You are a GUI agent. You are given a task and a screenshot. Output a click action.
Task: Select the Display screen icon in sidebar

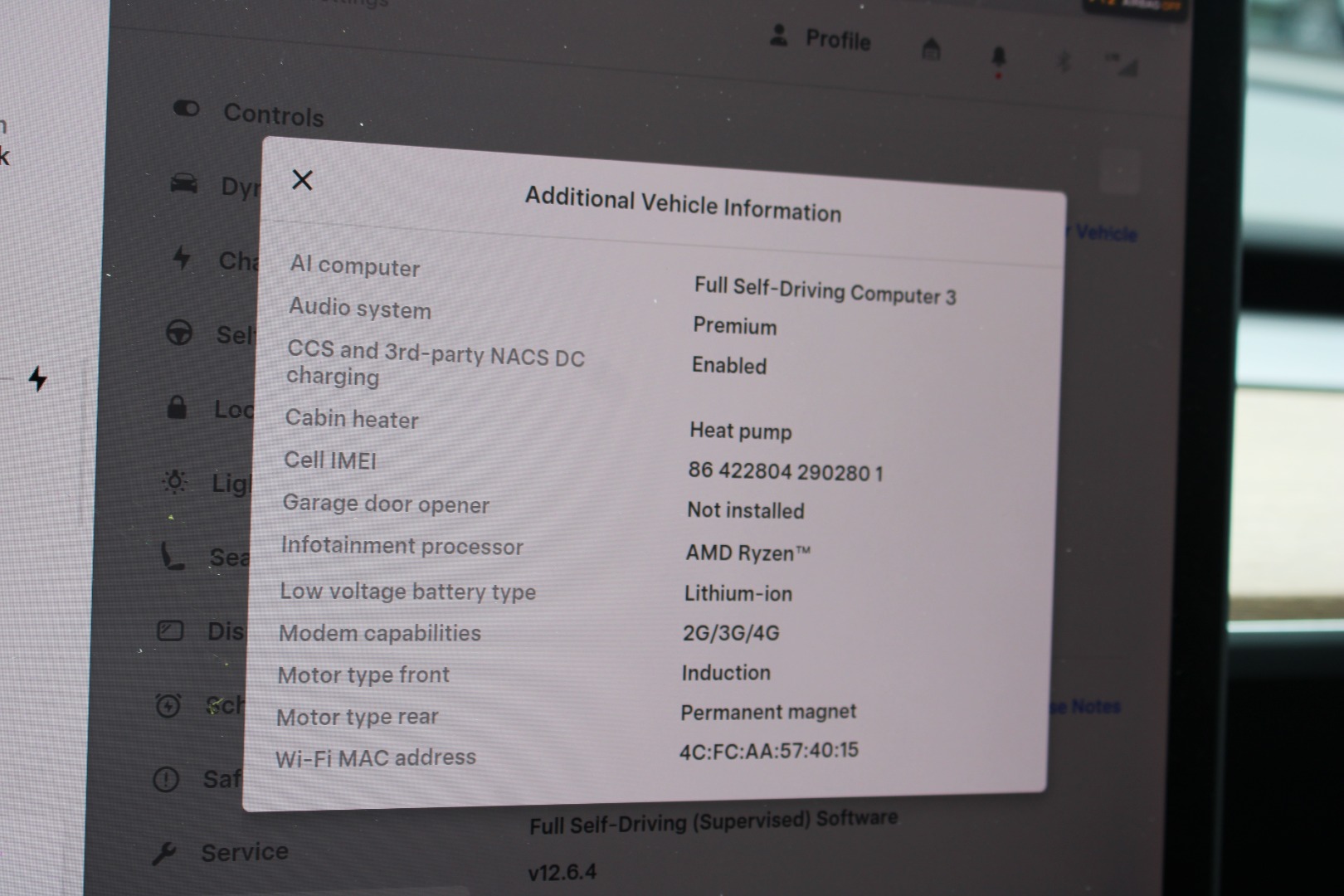click(170, 631)
